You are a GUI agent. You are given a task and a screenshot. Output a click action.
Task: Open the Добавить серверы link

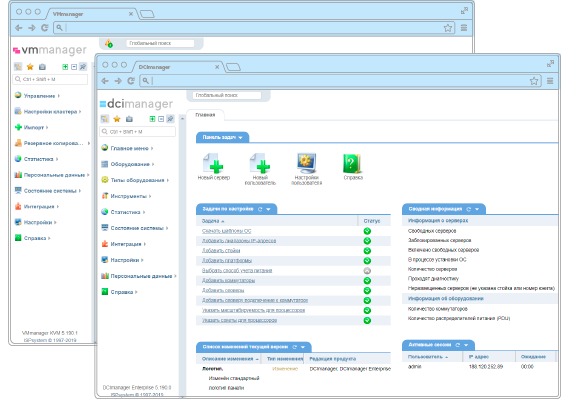click(x=223, y=291)
